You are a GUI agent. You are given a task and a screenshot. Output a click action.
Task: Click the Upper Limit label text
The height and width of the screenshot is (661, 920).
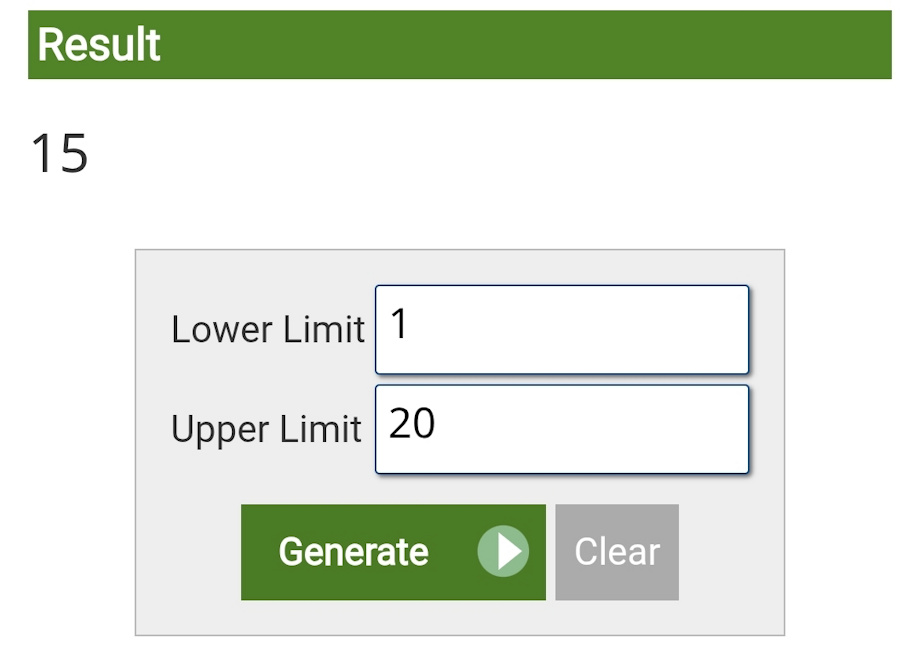tap(266, 430)
